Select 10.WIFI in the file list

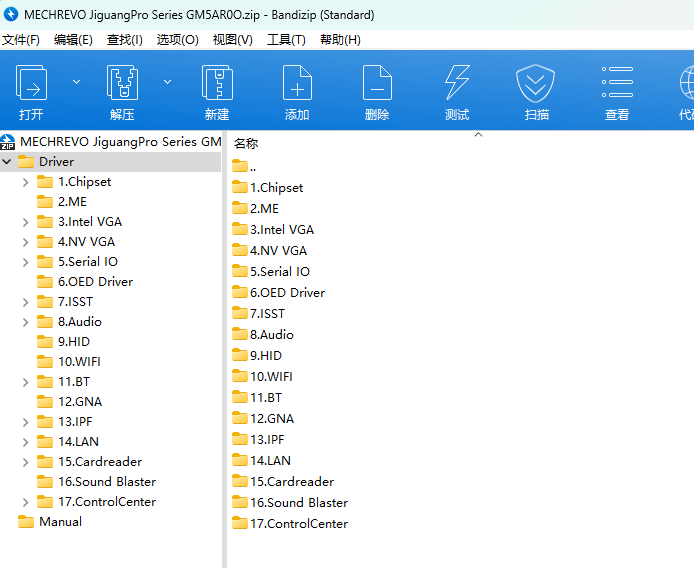262,377
